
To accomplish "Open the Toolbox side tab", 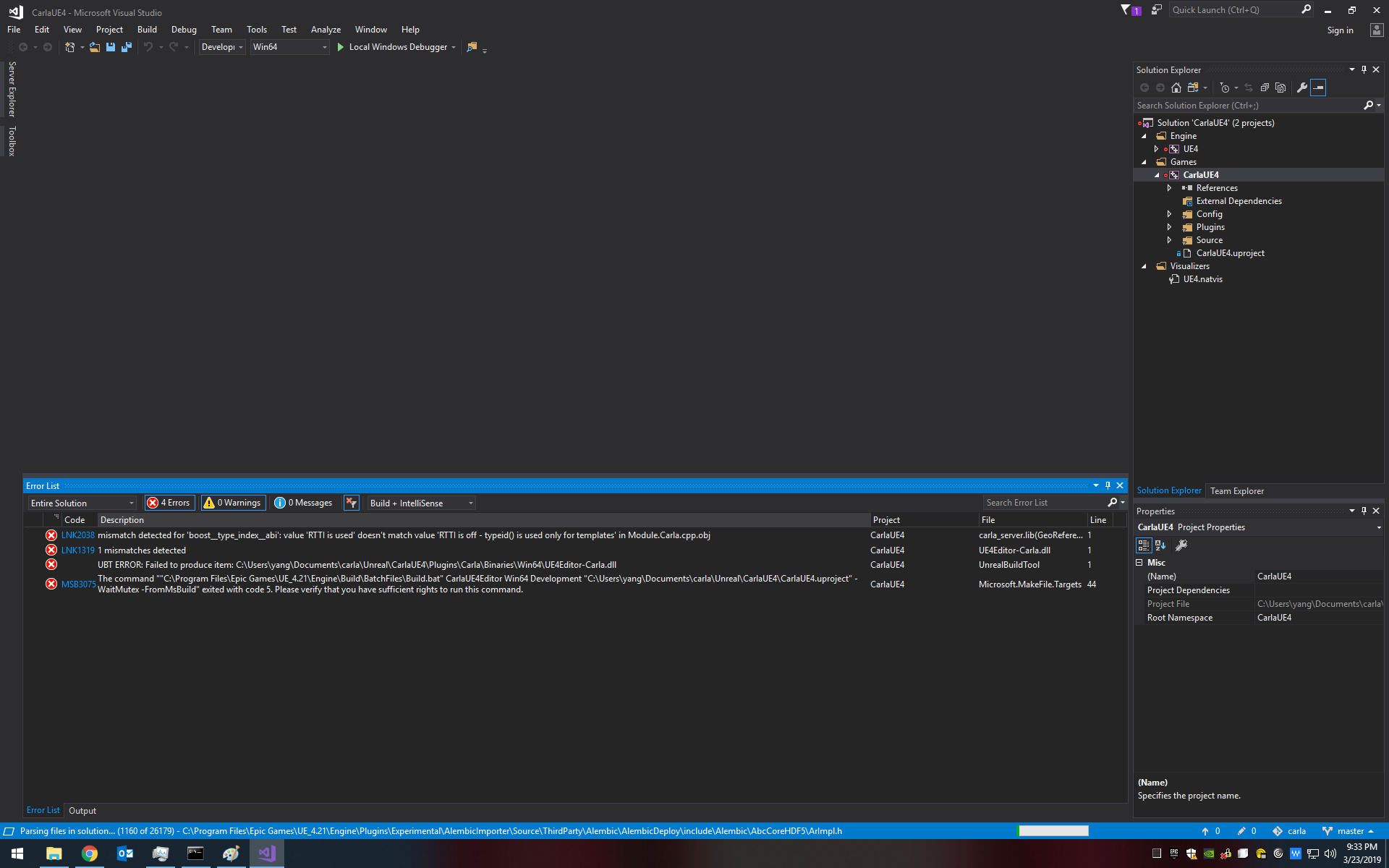I will 12,141.
